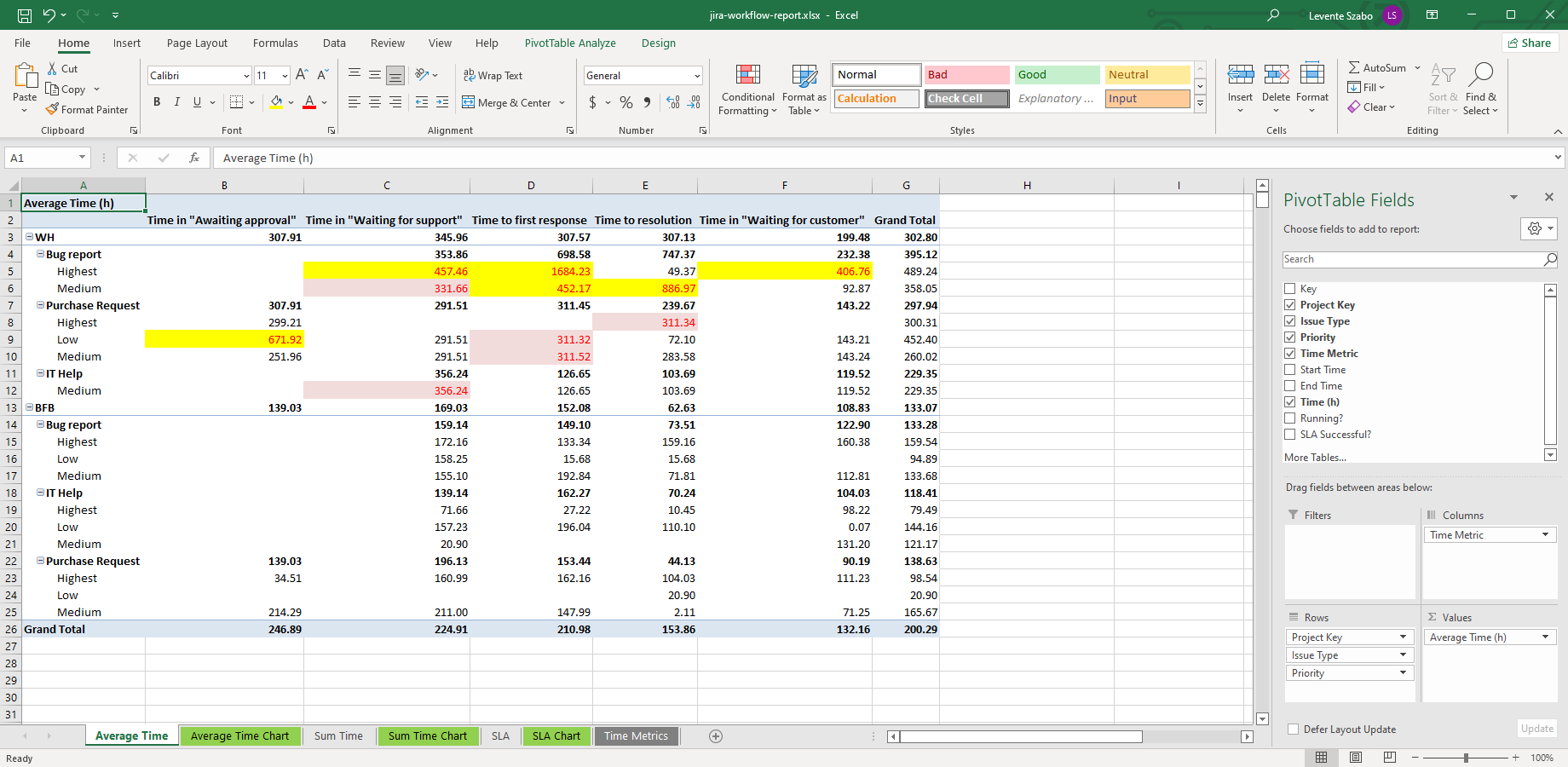1568x767 pixels.
Task: Click the percent style icon
Action: click(626, 102)
